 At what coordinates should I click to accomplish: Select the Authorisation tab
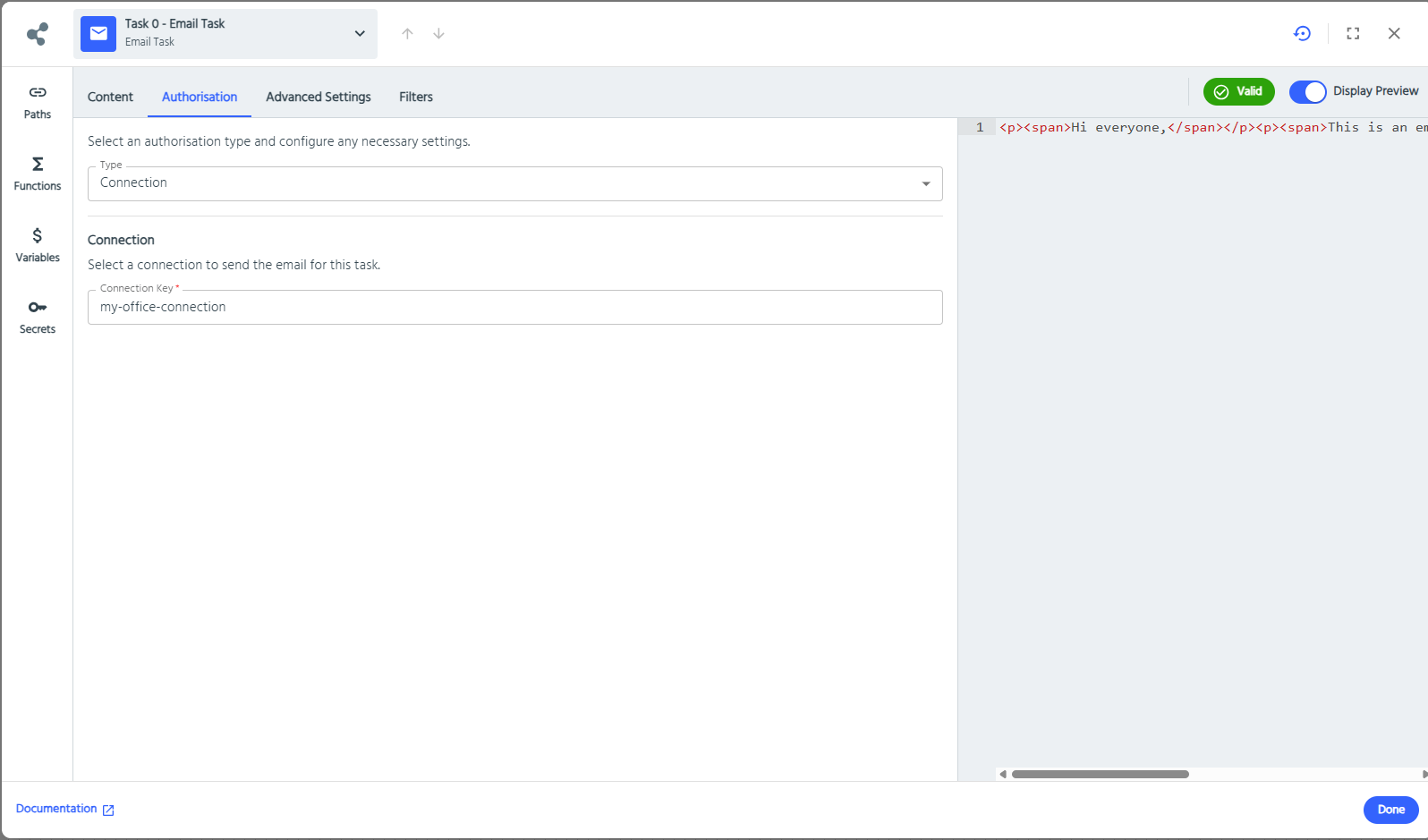[x=200, y=97]
